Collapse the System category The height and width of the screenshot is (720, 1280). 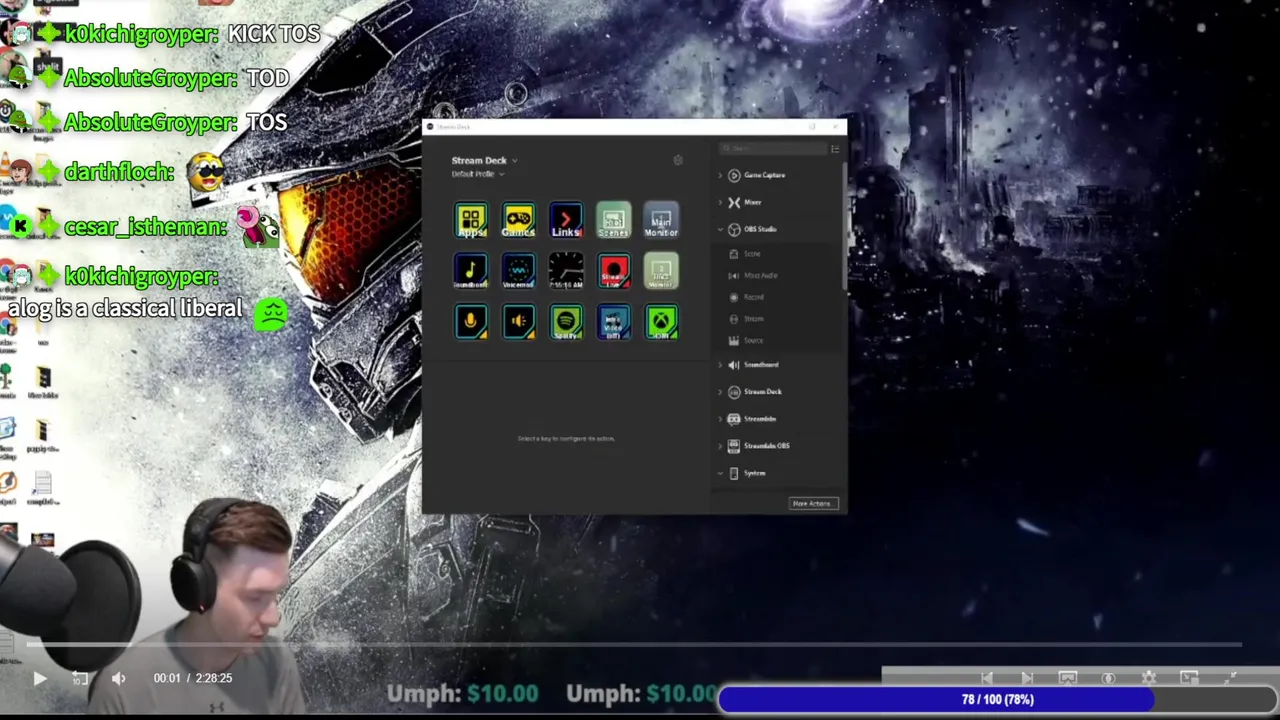[720, 473]
